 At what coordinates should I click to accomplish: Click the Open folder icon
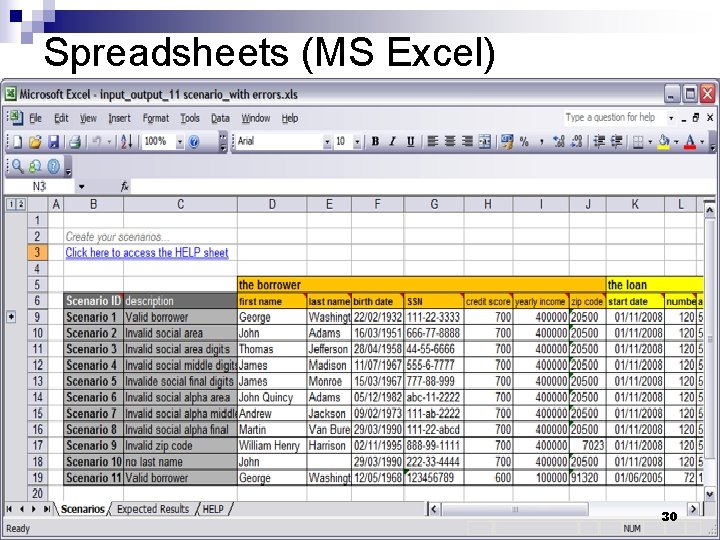pos(35,142)
